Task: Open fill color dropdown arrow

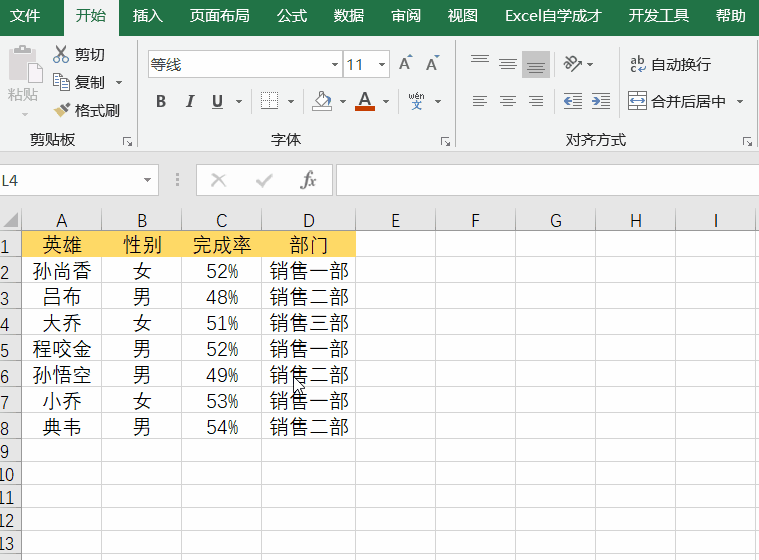Action: tap(343, 102)
